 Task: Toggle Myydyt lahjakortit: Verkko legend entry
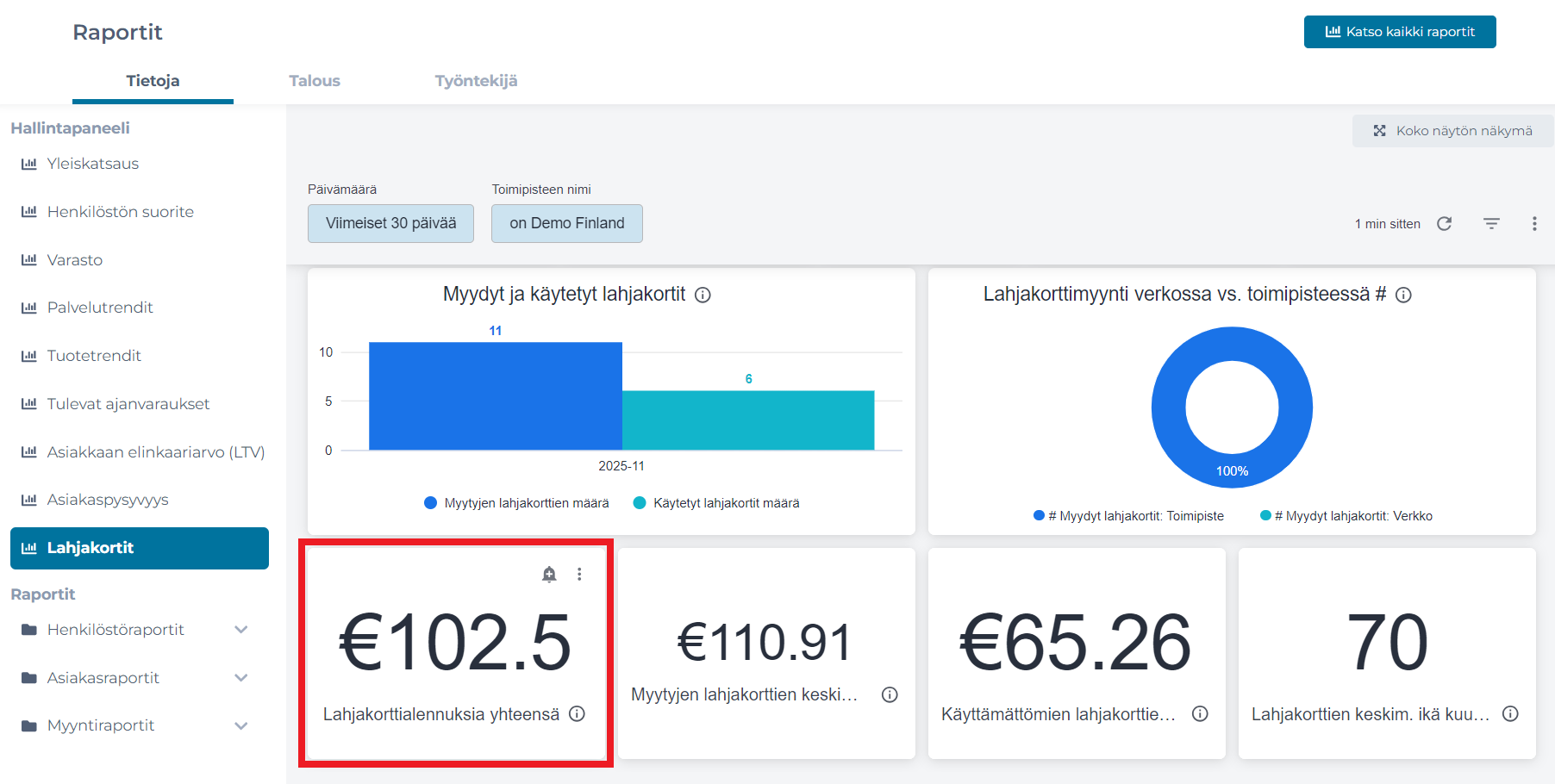(1346, 516)
